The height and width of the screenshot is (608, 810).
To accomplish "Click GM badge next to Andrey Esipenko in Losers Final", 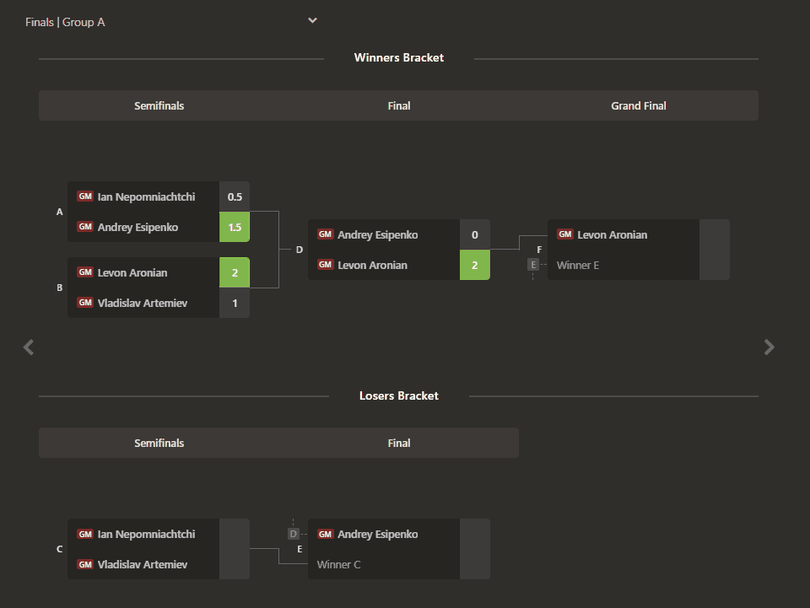I will [x=325, y=534].
